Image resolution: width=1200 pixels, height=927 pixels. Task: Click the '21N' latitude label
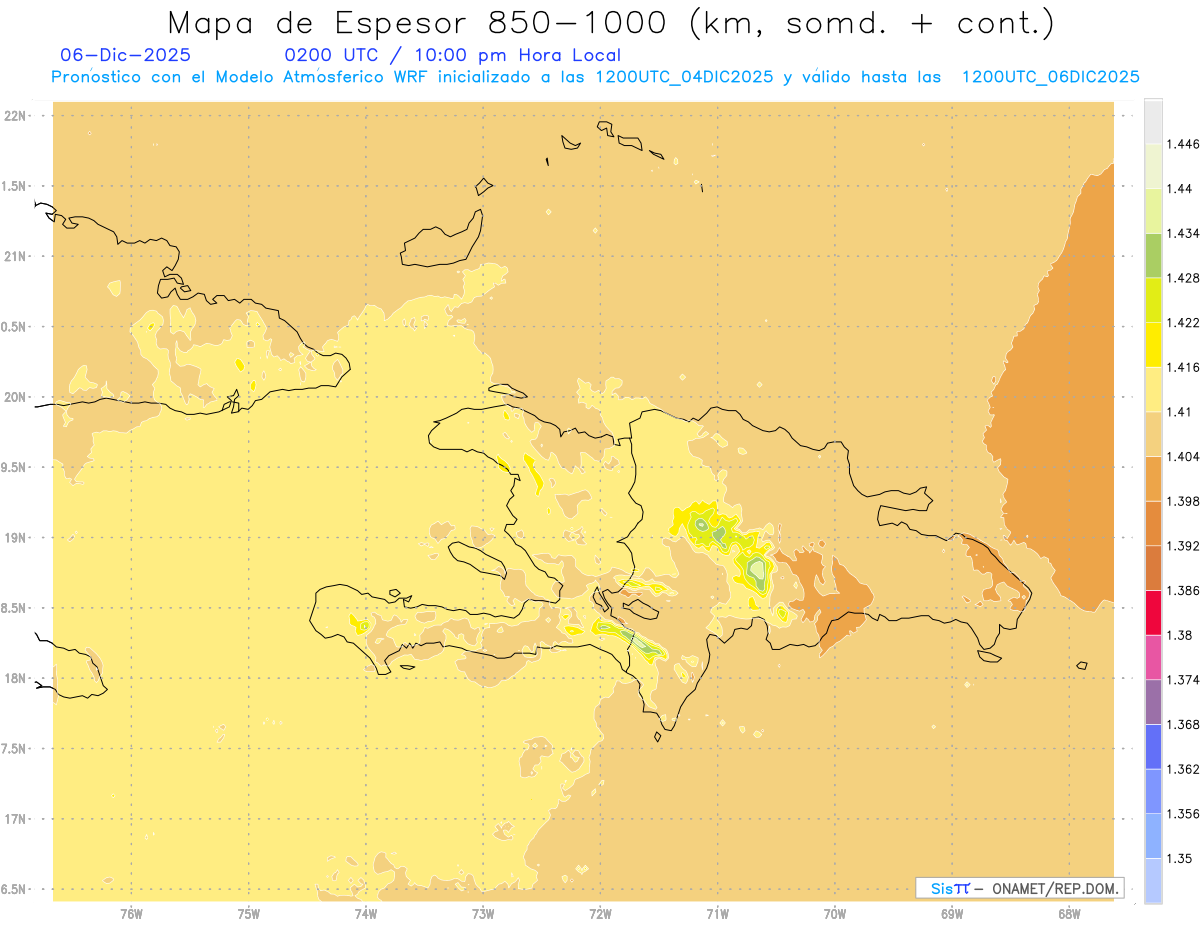(15, 257)
